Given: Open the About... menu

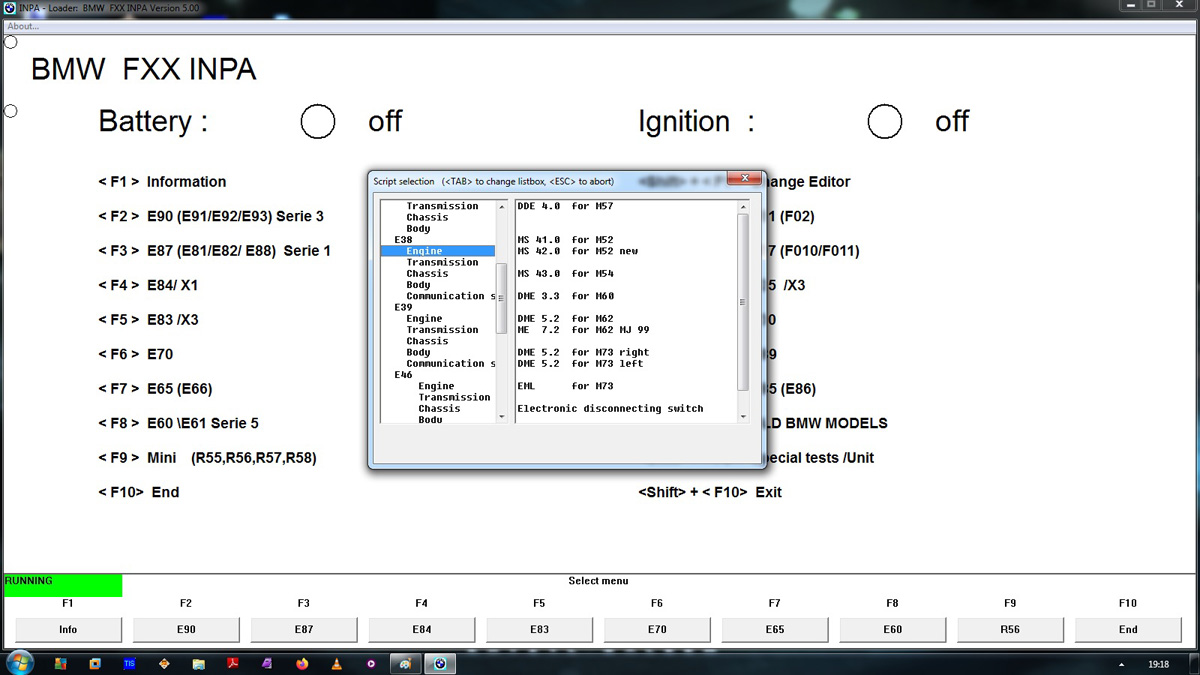Looking at the screenshot, I should [23, 27].
